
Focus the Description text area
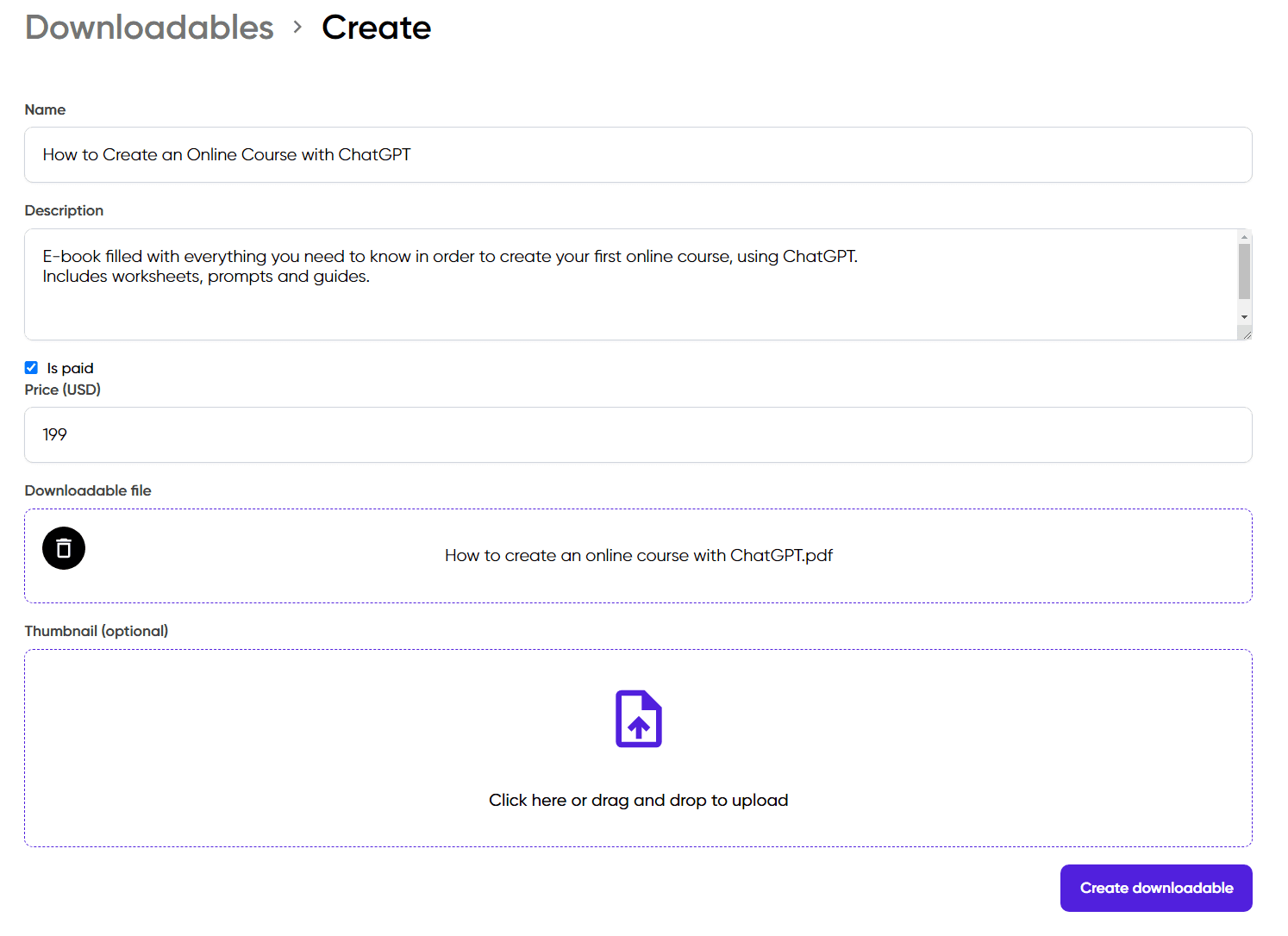coord(631,284)
